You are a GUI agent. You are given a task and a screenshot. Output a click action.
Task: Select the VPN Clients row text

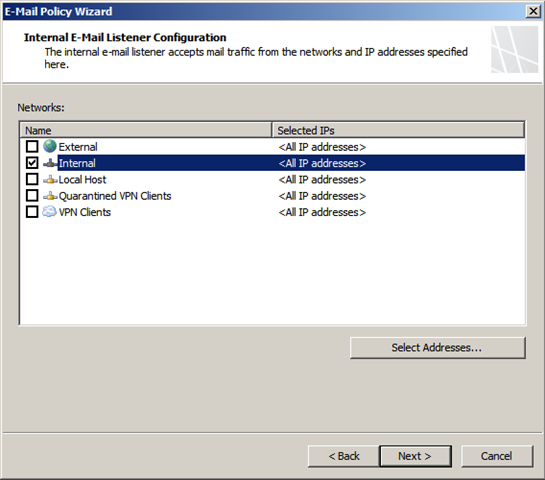[85, 212]
